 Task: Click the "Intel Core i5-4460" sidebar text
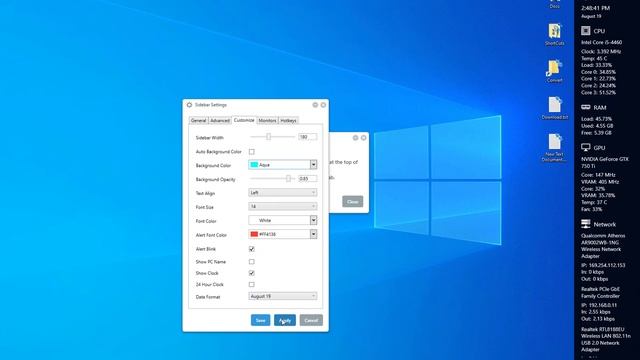pos(602,42)
